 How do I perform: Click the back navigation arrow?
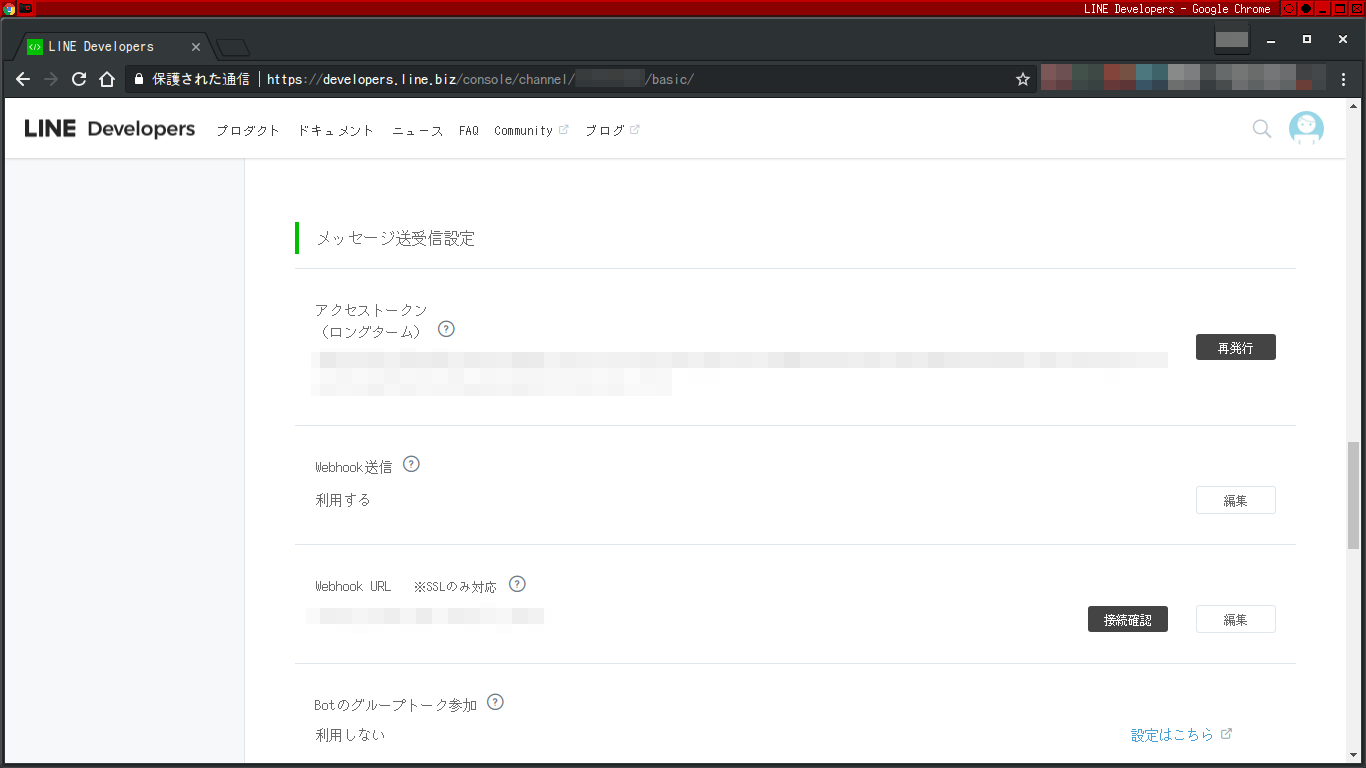[x=22, y=79]
